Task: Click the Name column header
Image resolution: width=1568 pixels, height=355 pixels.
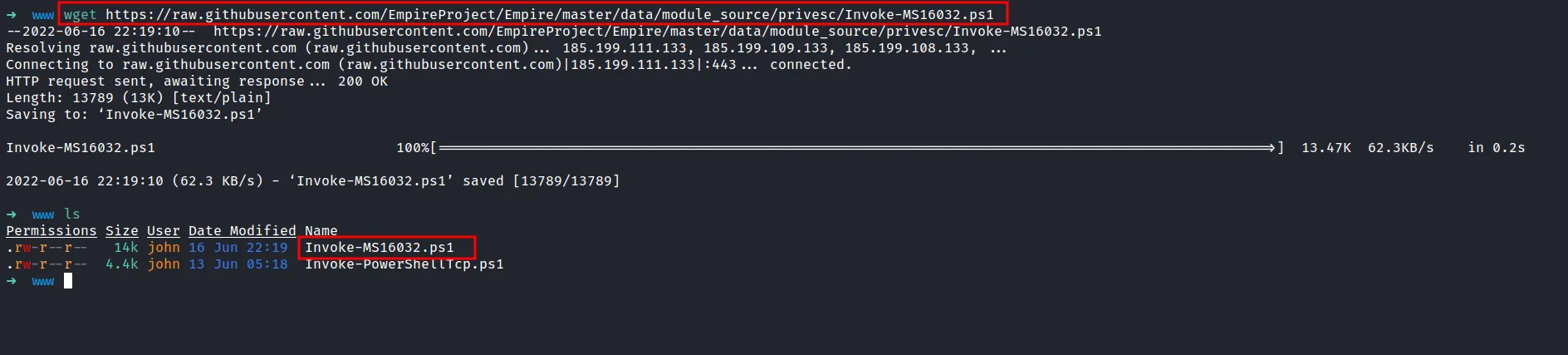Action: (x=321, y=231)
